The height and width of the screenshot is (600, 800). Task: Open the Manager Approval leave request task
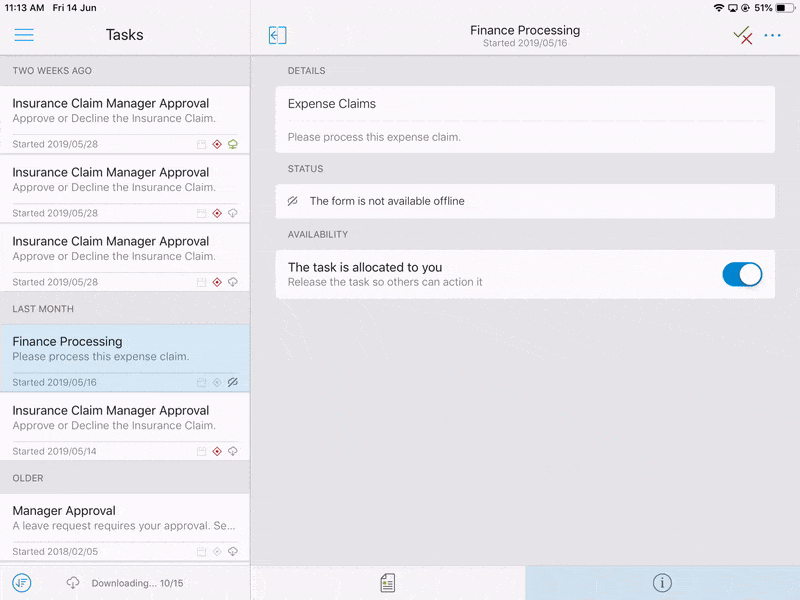(125, 522)
